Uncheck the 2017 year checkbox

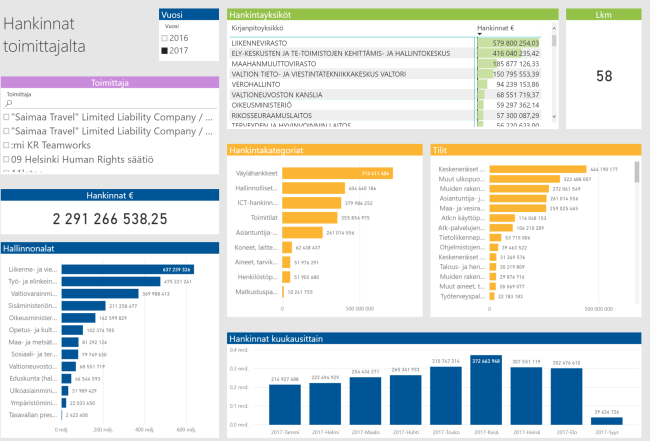point(166,49)
